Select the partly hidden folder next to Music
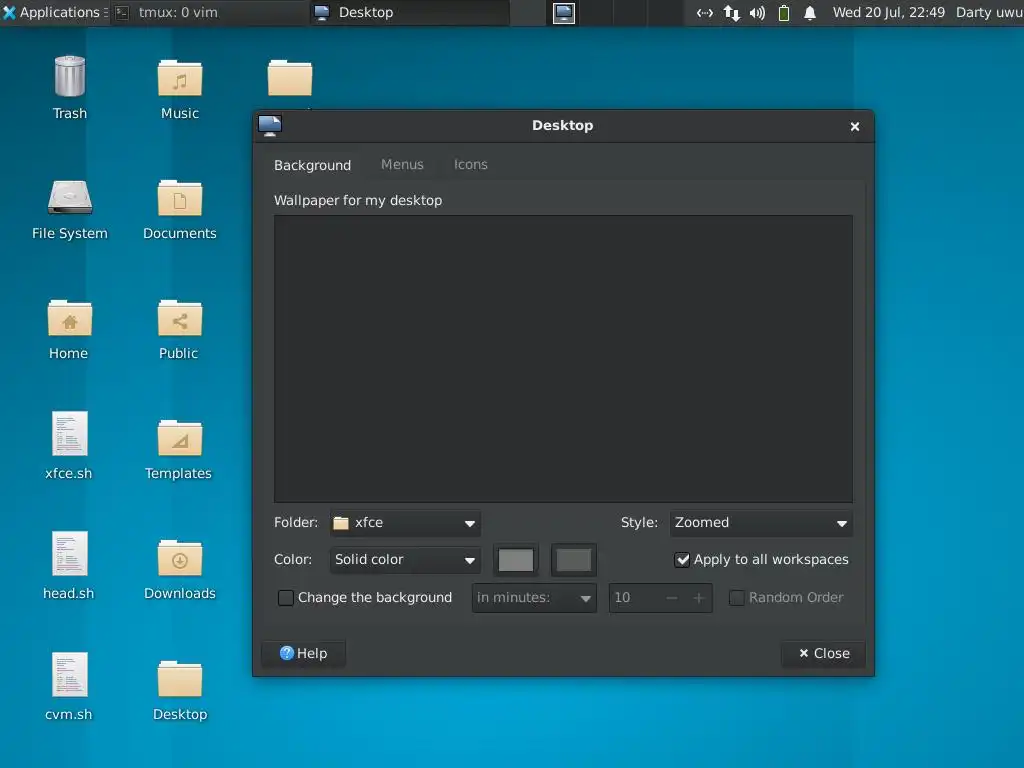 click(x=290, y=78)
